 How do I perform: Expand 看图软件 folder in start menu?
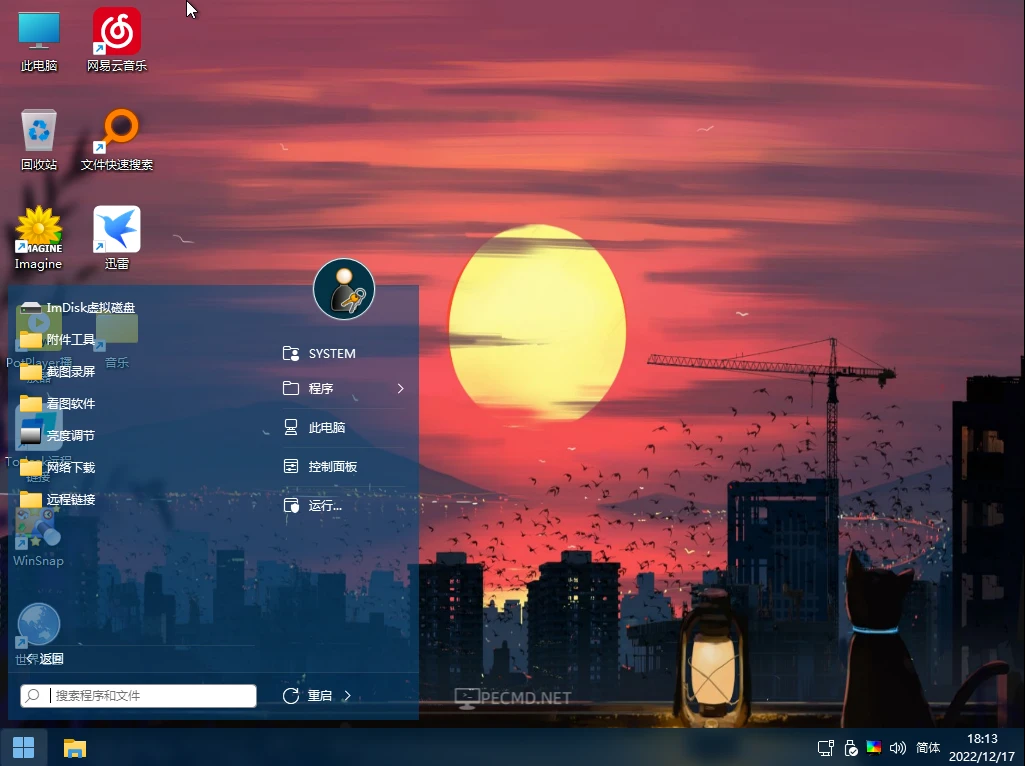(x=58, y=403)
